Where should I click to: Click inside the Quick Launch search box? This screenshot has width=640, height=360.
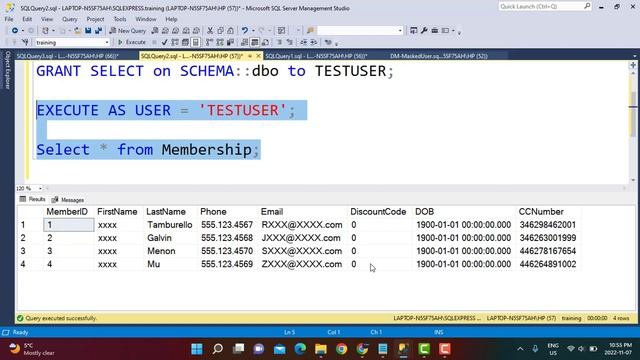coord(541,7)
